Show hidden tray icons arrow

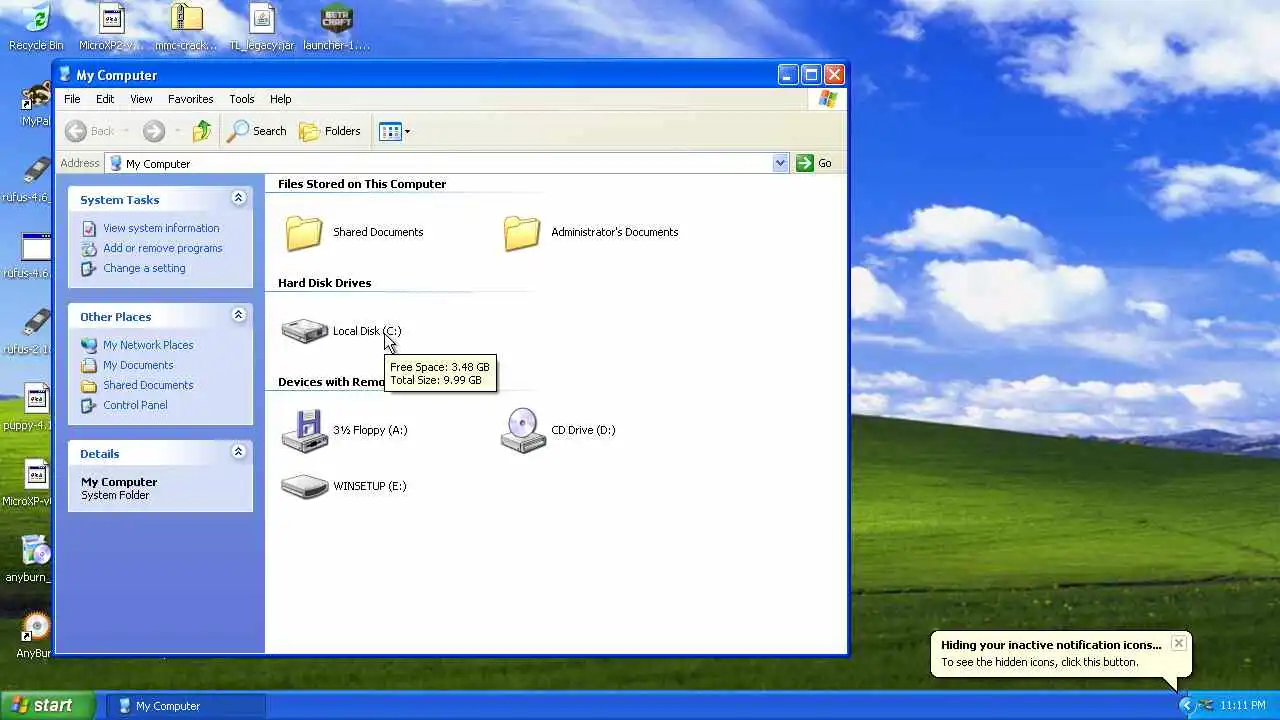coord(1187,705)
